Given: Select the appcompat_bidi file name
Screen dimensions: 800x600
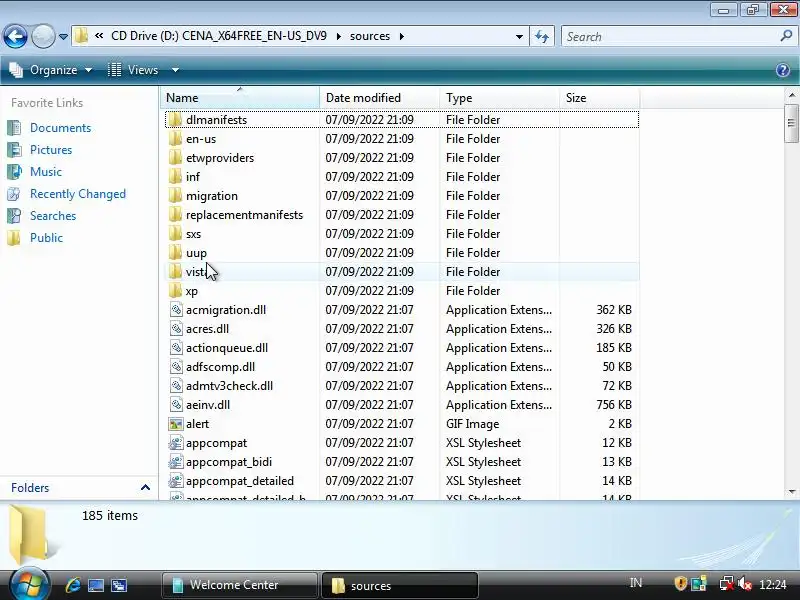Looking at the screenshot, I should pos(229,462).
